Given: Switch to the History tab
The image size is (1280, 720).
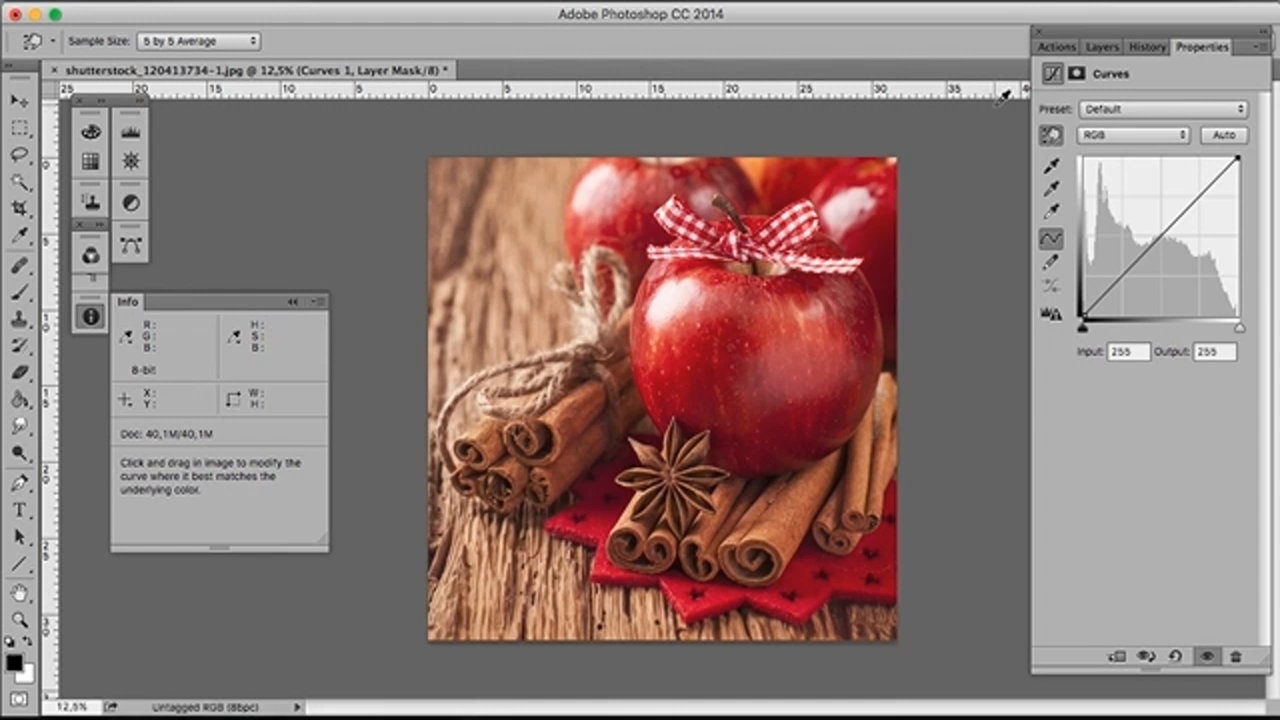Looking at the screenshot, I should (1147, 47).
